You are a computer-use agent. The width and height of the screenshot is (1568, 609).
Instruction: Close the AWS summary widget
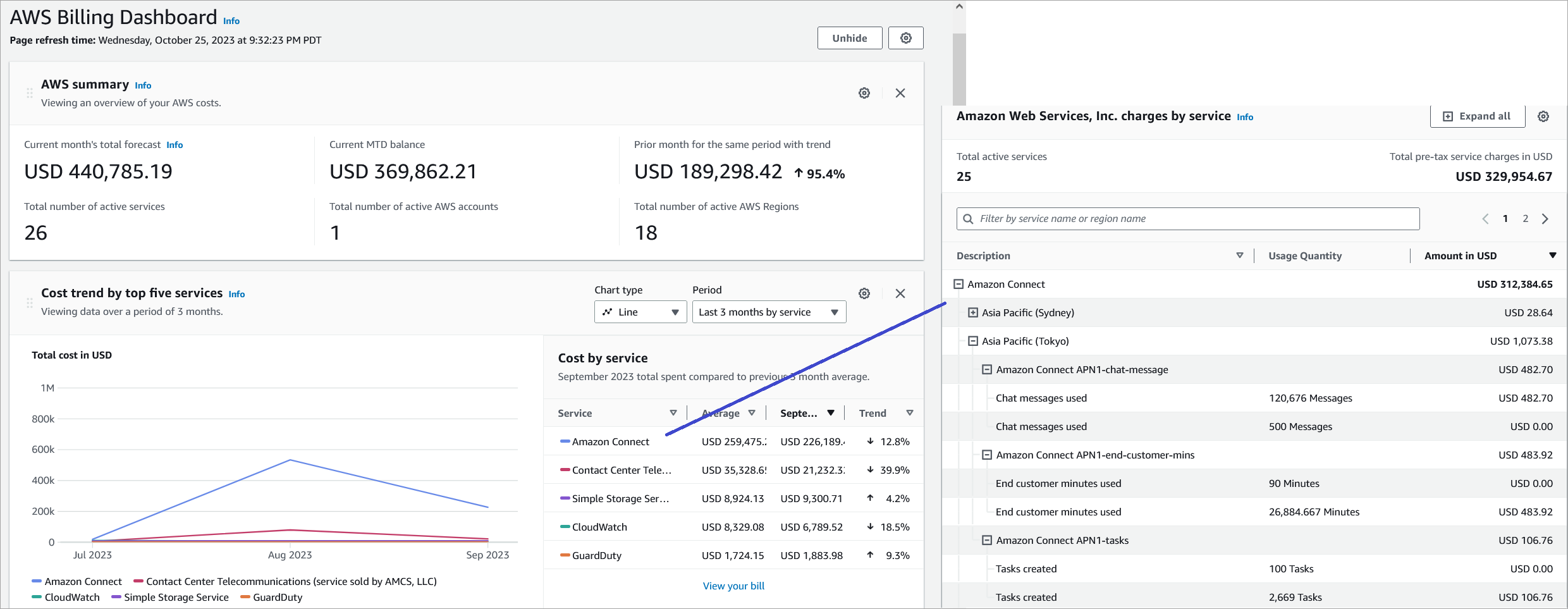[900, 92]
